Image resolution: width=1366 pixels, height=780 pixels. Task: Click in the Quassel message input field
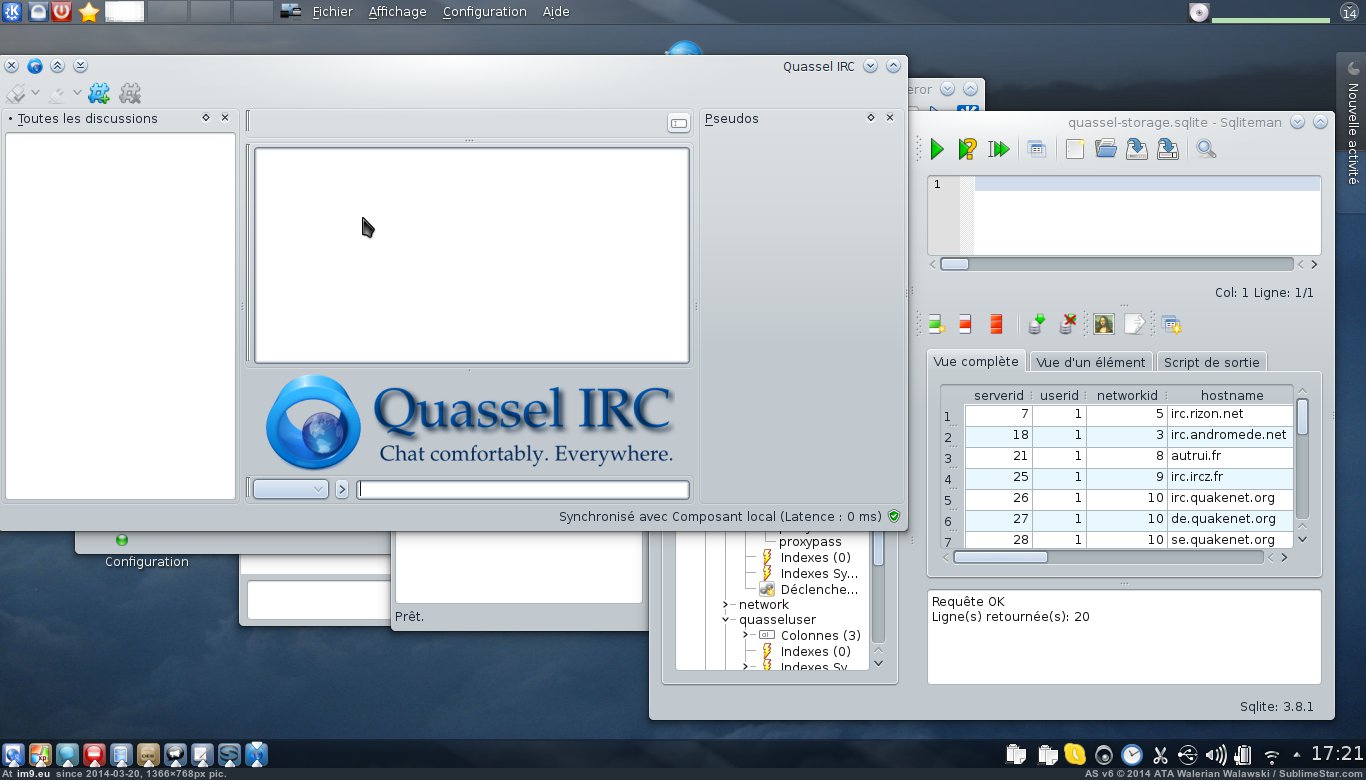[523, 489]
